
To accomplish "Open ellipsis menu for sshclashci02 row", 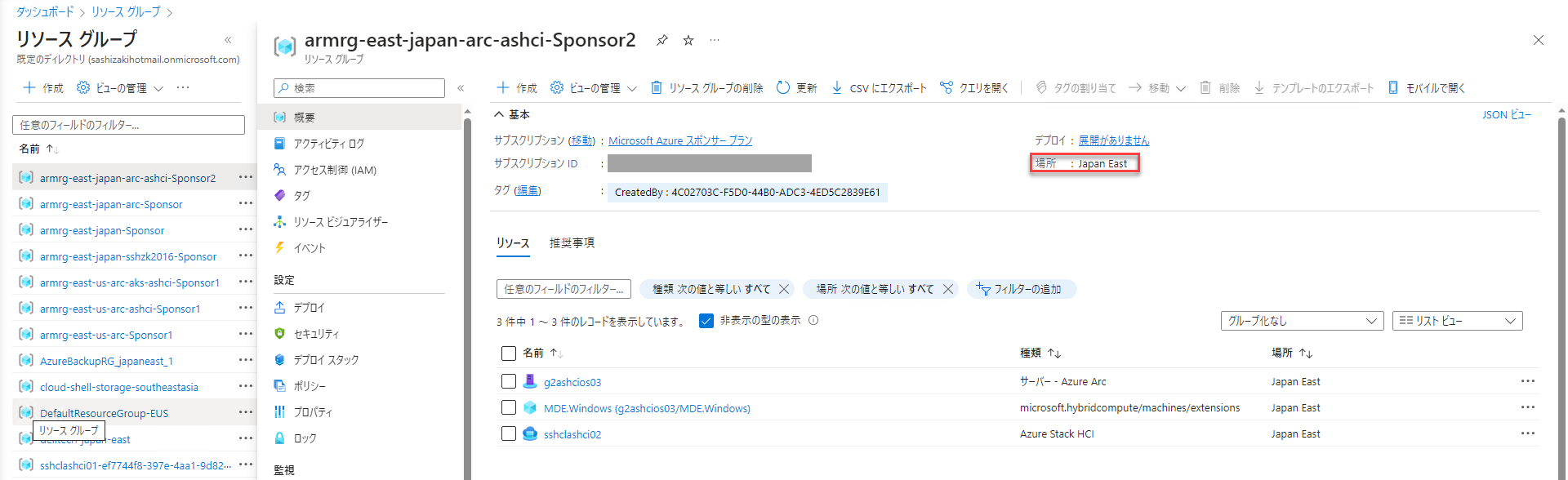I will 1528,433.
